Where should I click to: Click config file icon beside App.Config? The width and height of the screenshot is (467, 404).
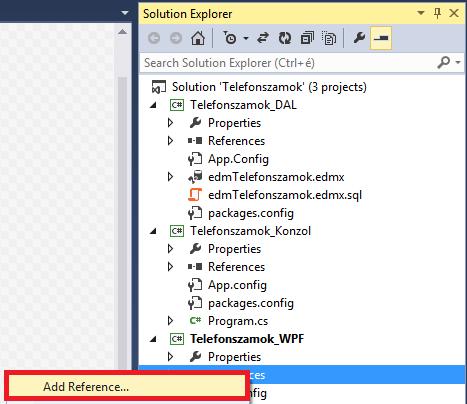195,159
